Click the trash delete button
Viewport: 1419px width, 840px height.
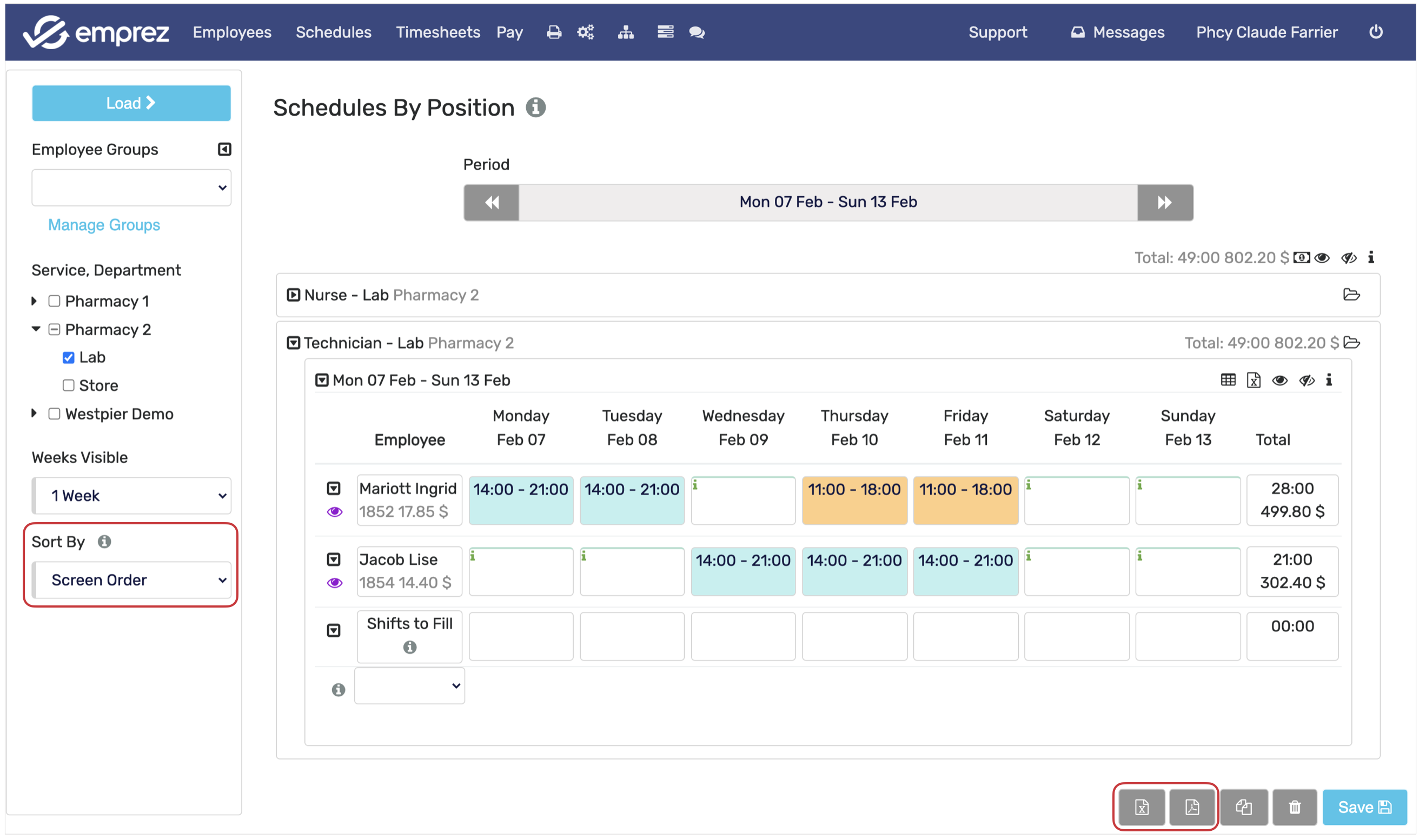(1295, 806)
